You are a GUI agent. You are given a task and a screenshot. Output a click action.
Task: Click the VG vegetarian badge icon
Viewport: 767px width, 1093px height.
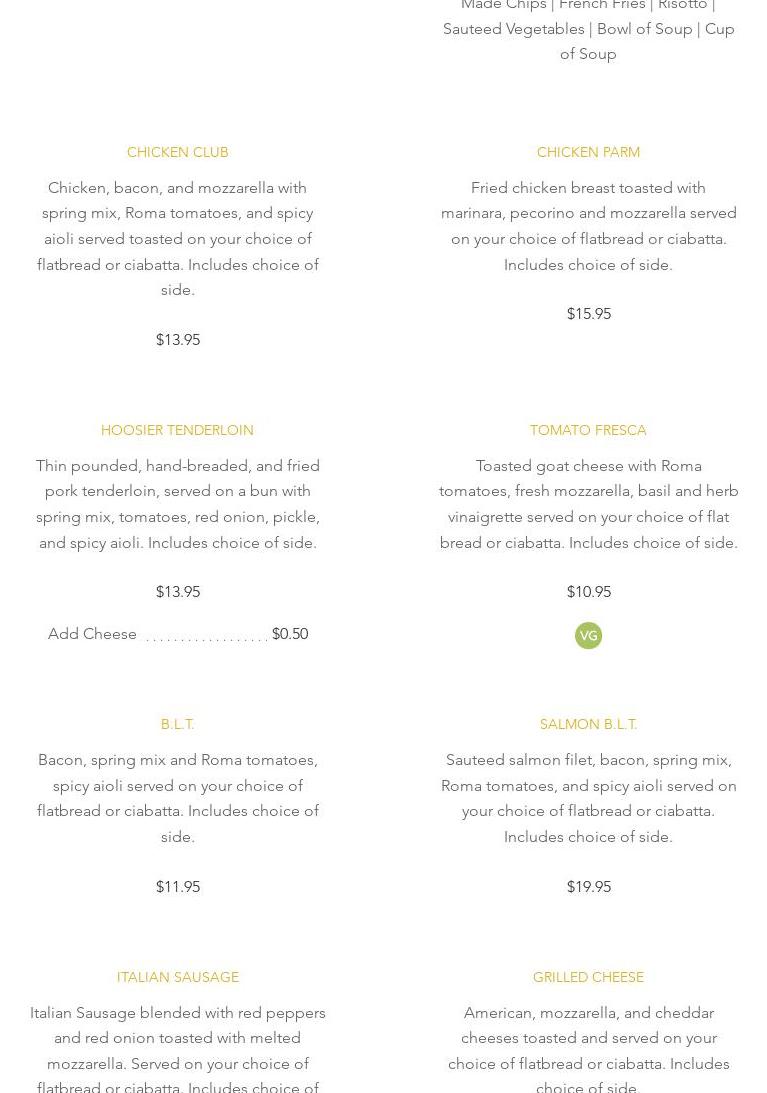coord(588,636)
